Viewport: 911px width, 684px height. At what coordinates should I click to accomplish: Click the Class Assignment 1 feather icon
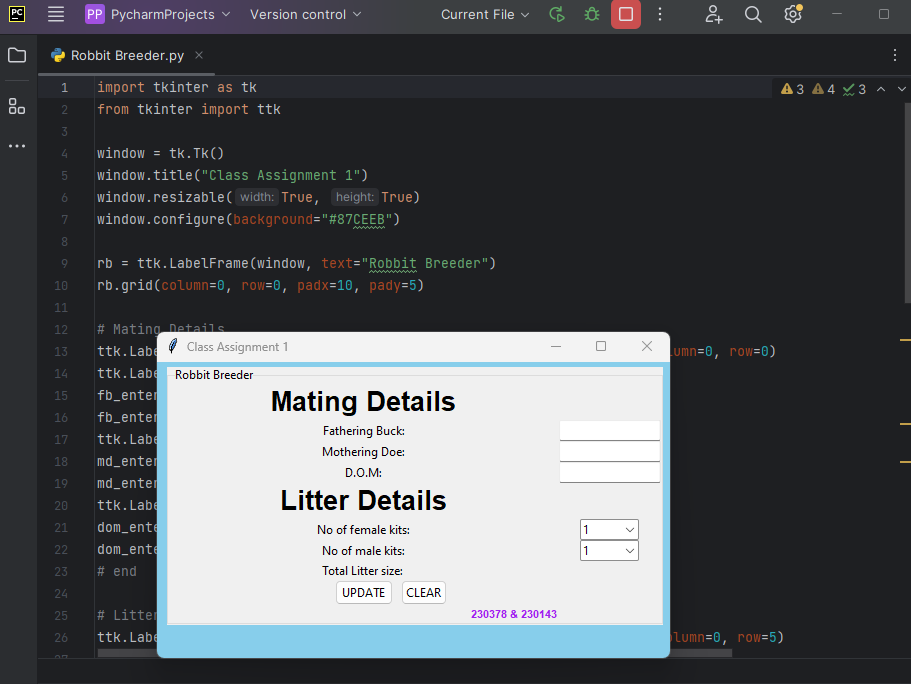tap(173, 346)
